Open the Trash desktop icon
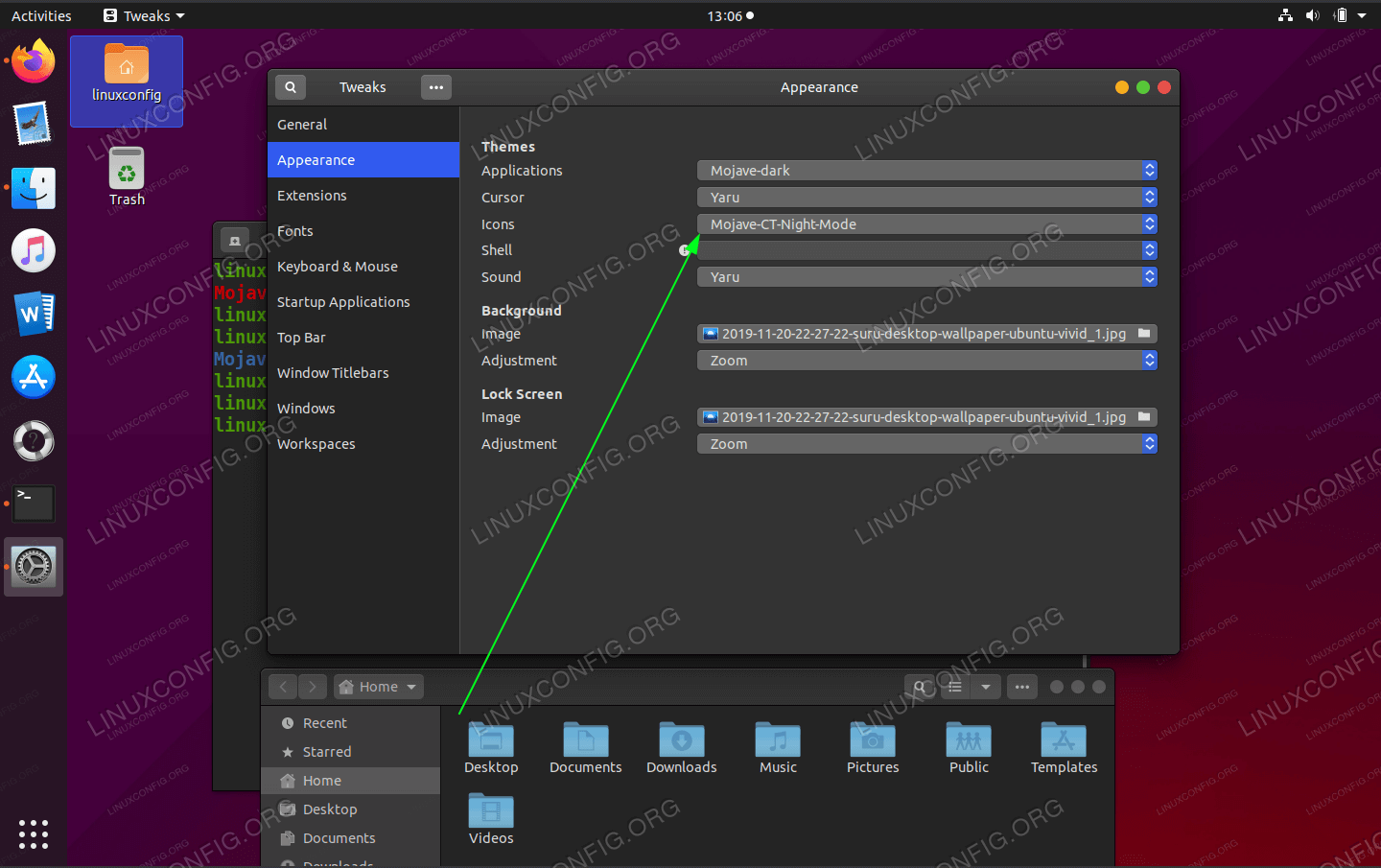This screenshot has width=1381, height=868. pyautogui.click(x=127, y=172)
